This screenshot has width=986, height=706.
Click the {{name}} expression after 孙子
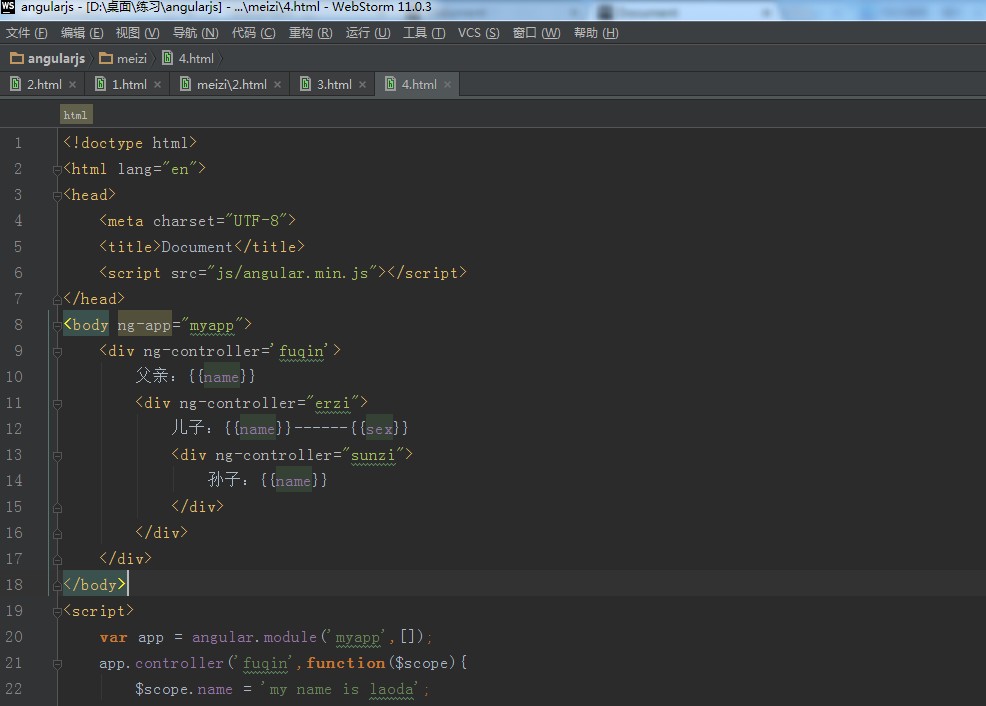pos(294,481)
